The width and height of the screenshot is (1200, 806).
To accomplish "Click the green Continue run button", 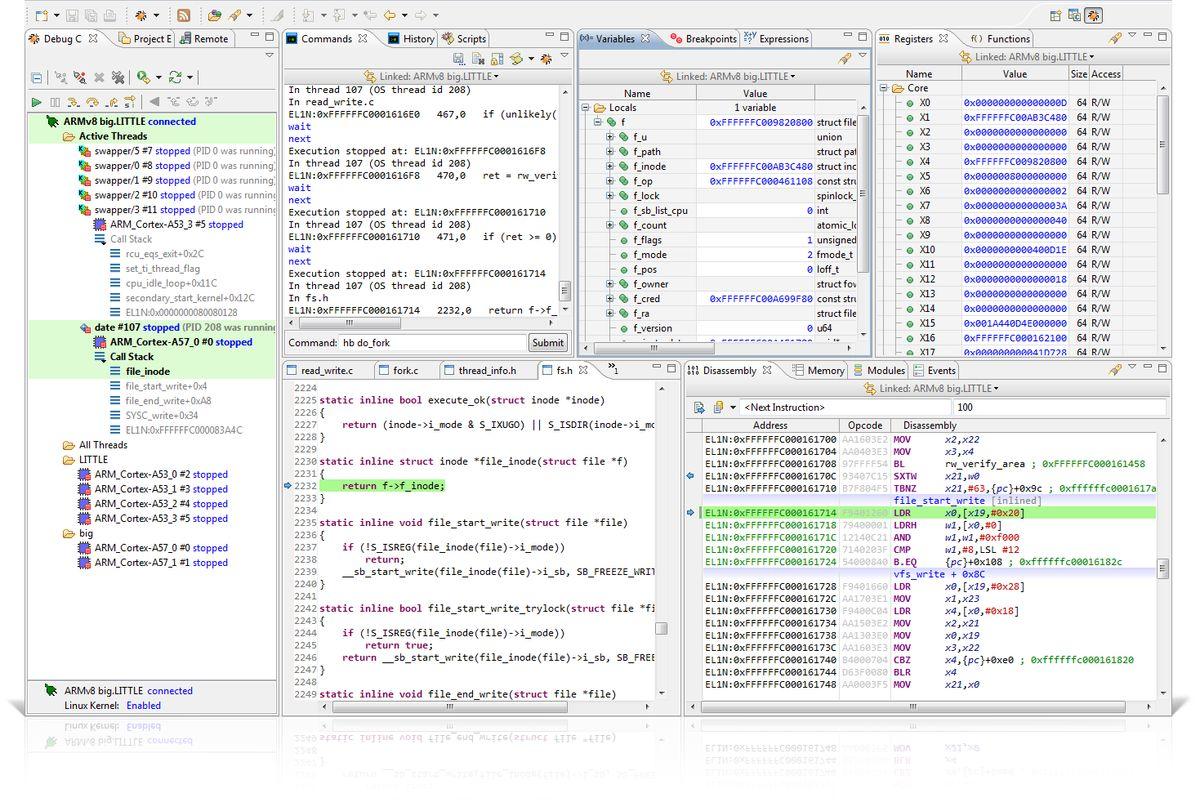I will pos(37,102).
